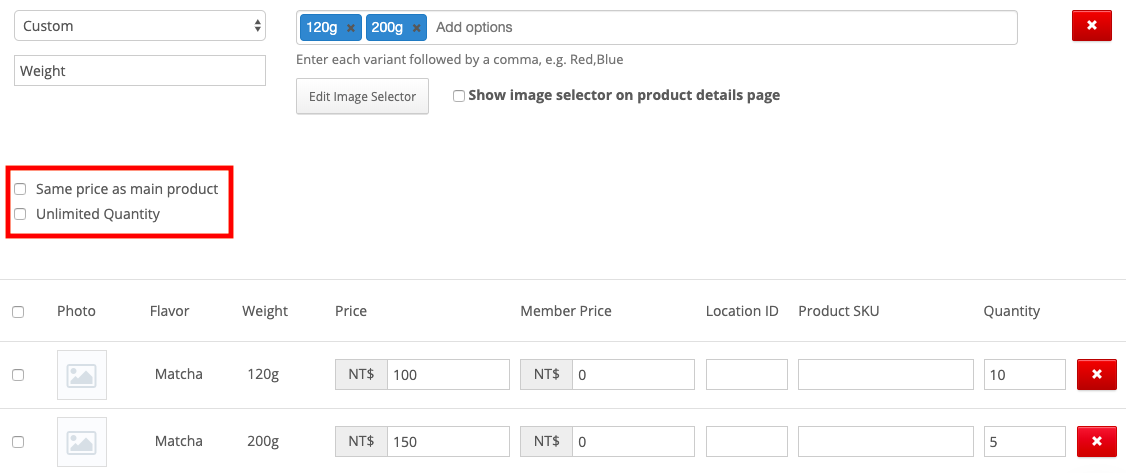Delete the Matcha 120g variant row
Image resolution: width=1126 pixels, height=473 pixels.
(1097, 375)
